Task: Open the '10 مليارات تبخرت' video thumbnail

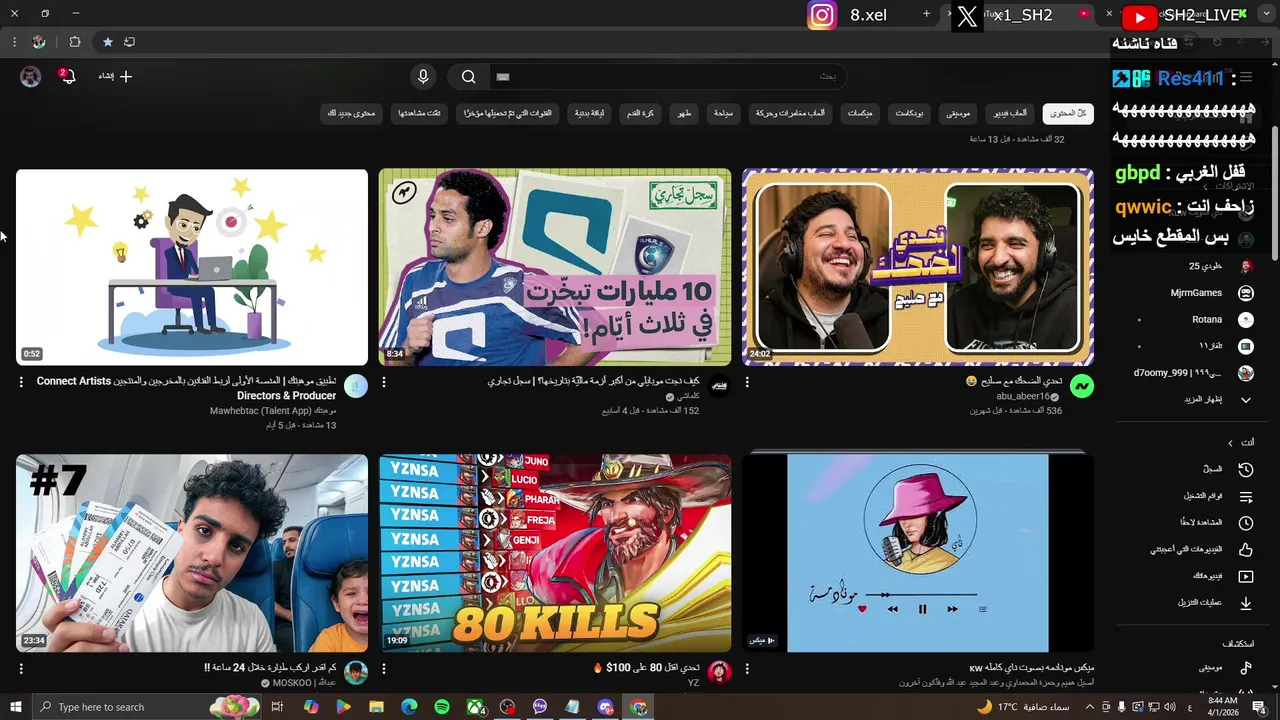Action: tap(555, 267)
